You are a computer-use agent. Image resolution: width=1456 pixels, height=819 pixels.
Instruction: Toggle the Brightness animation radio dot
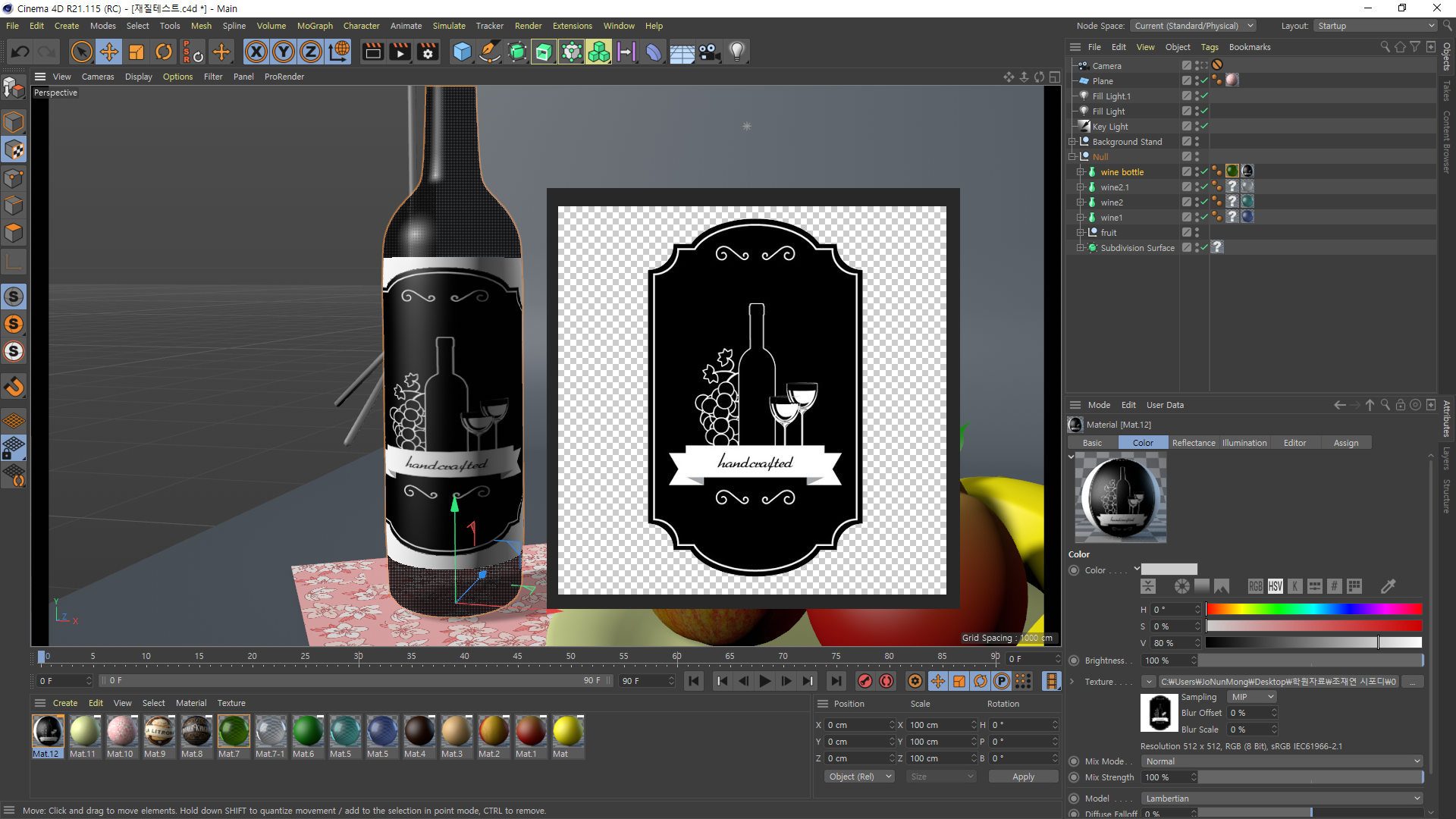[x=1074, y=661]
